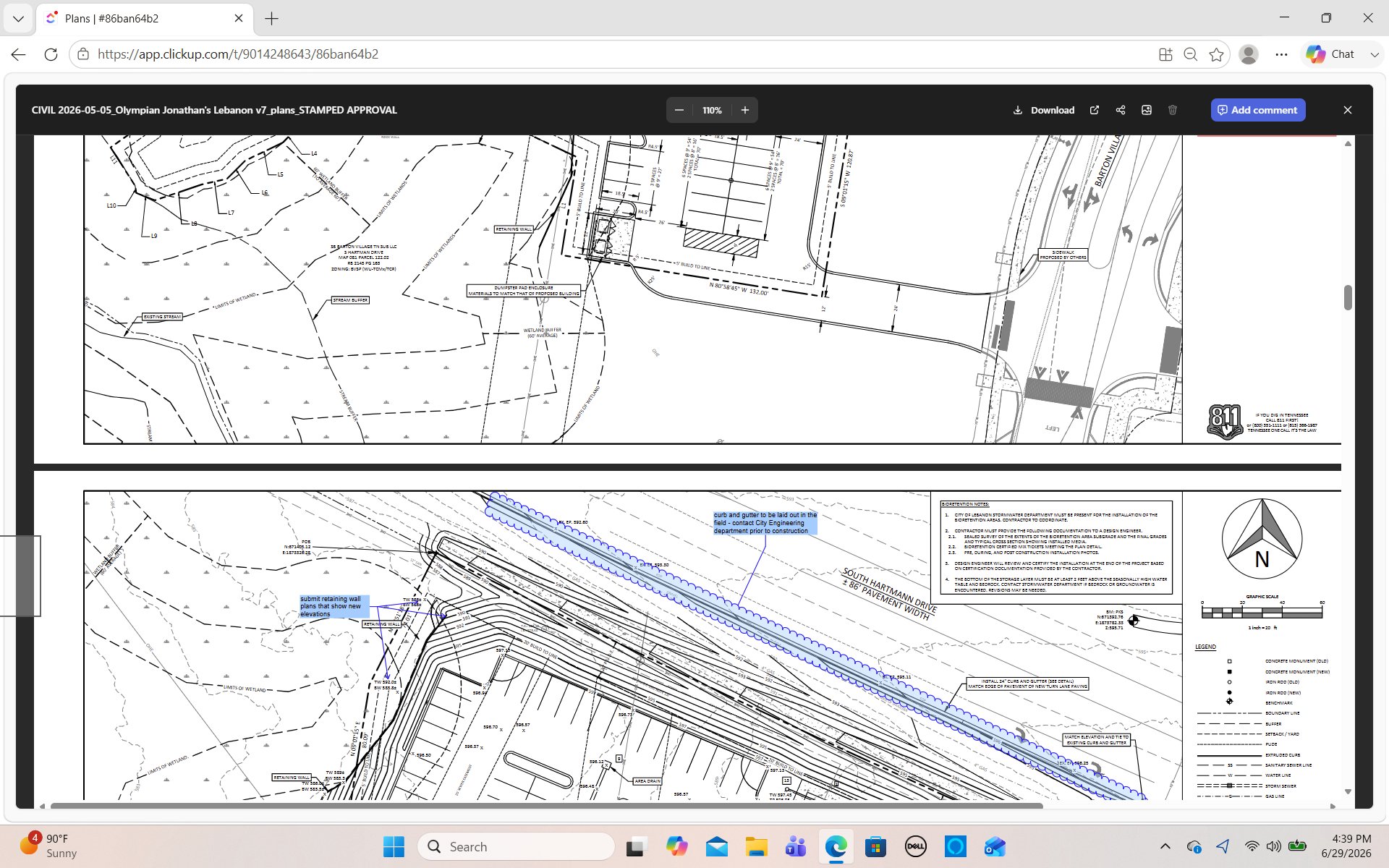Viewport: 1389px width, 868px height.
Task: Open the Mail app in taskbar
Action: (717, 846)
